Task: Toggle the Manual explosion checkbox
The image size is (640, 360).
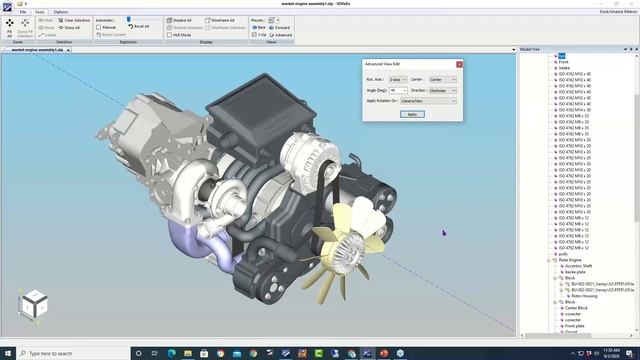Action: (x=98, y=27)
